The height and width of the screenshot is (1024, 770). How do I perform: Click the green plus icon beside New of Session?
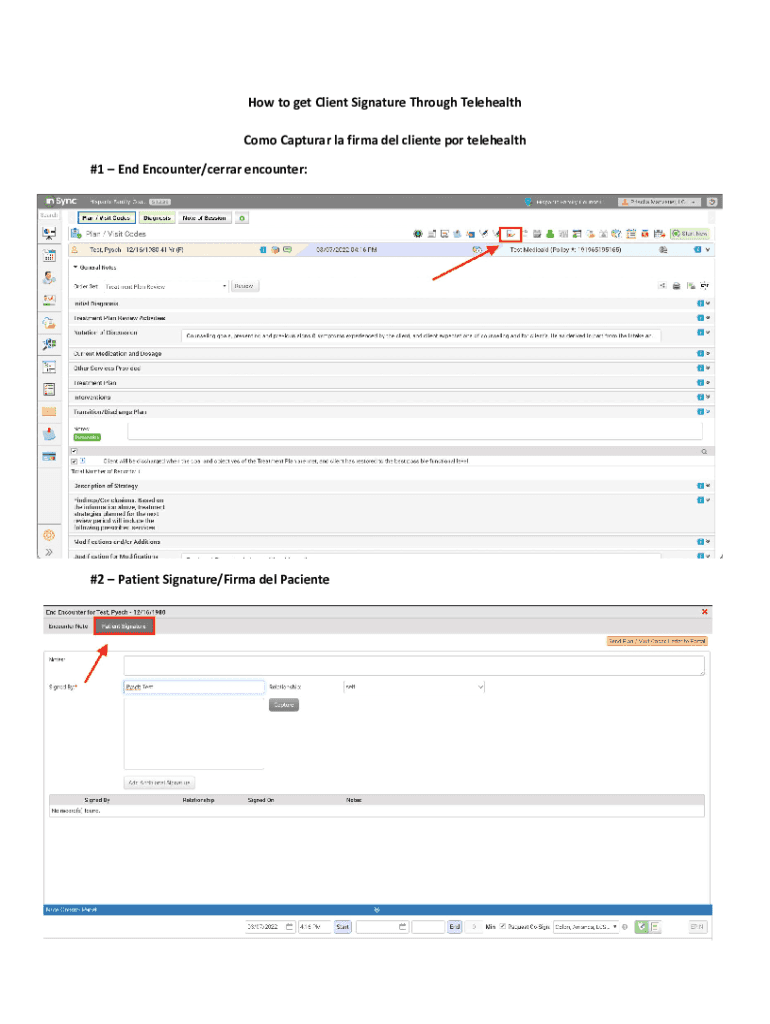pyautogui.click(x=242, y=217)
